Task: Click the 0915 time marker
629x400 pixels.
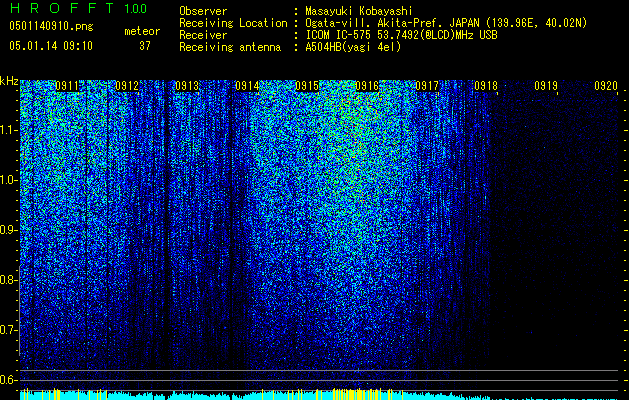Action: pyautogui.click(x=307, y=86)
